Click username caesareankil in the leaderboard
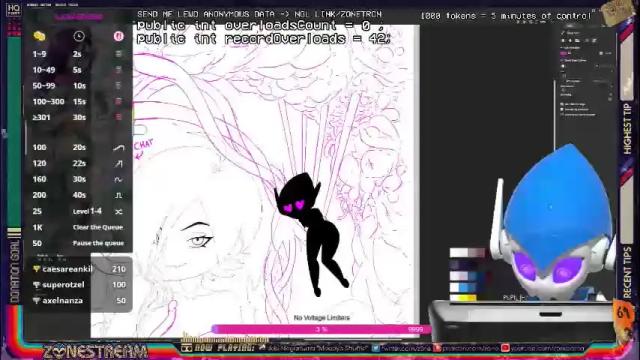Screen dimensions: 640x360 pos(67,269)
